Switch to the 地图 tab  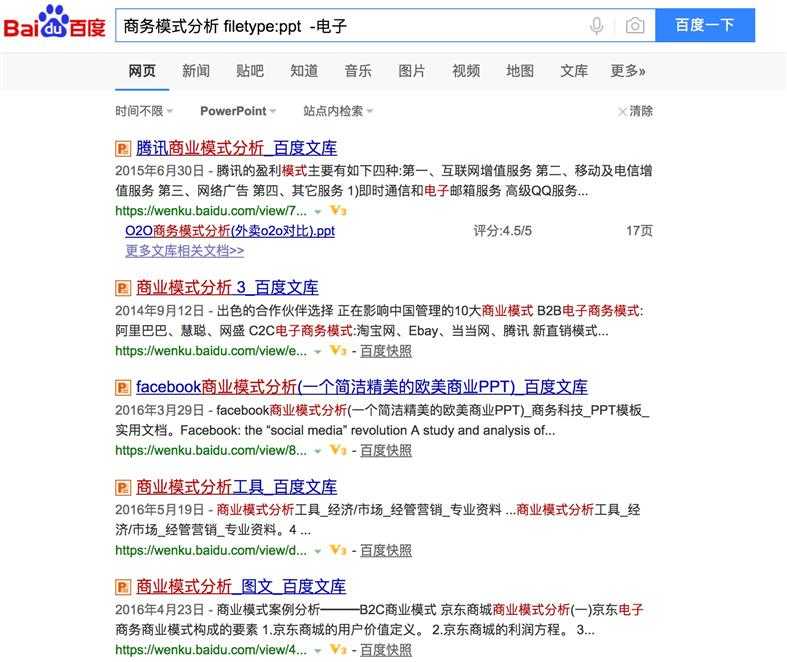(x=520, y=71)
